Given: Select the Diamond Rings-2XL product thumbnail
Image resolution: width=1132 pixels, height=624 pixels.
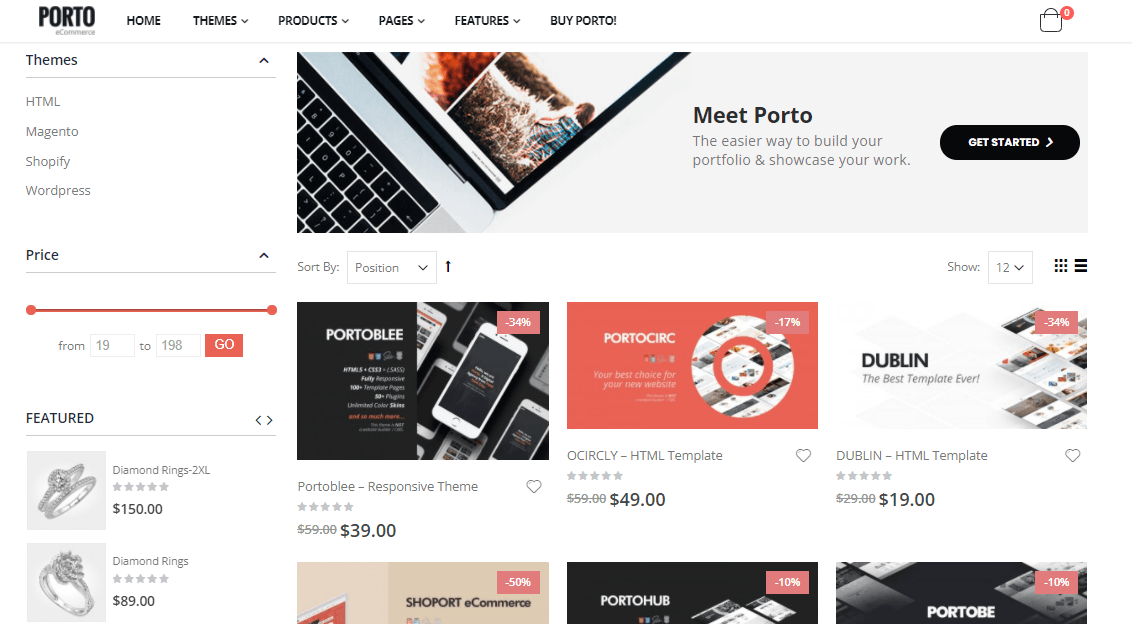Looking at the screenshot, I should [x=66, y=490].
